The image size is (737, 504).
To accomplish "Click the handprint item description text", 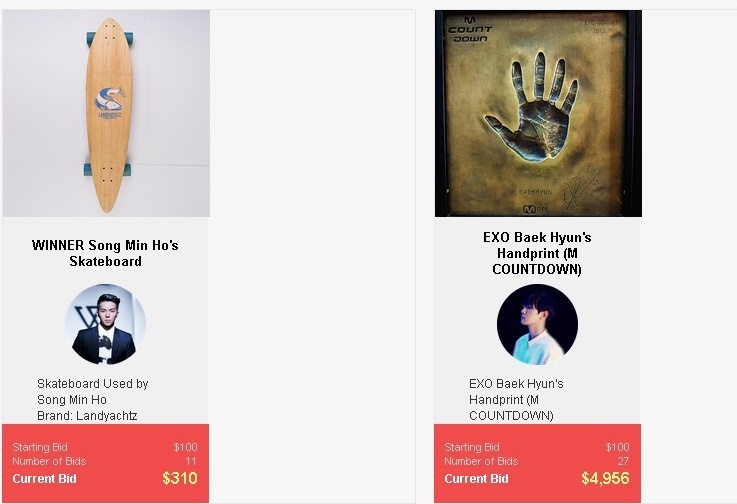I will (x=516, y=400).
